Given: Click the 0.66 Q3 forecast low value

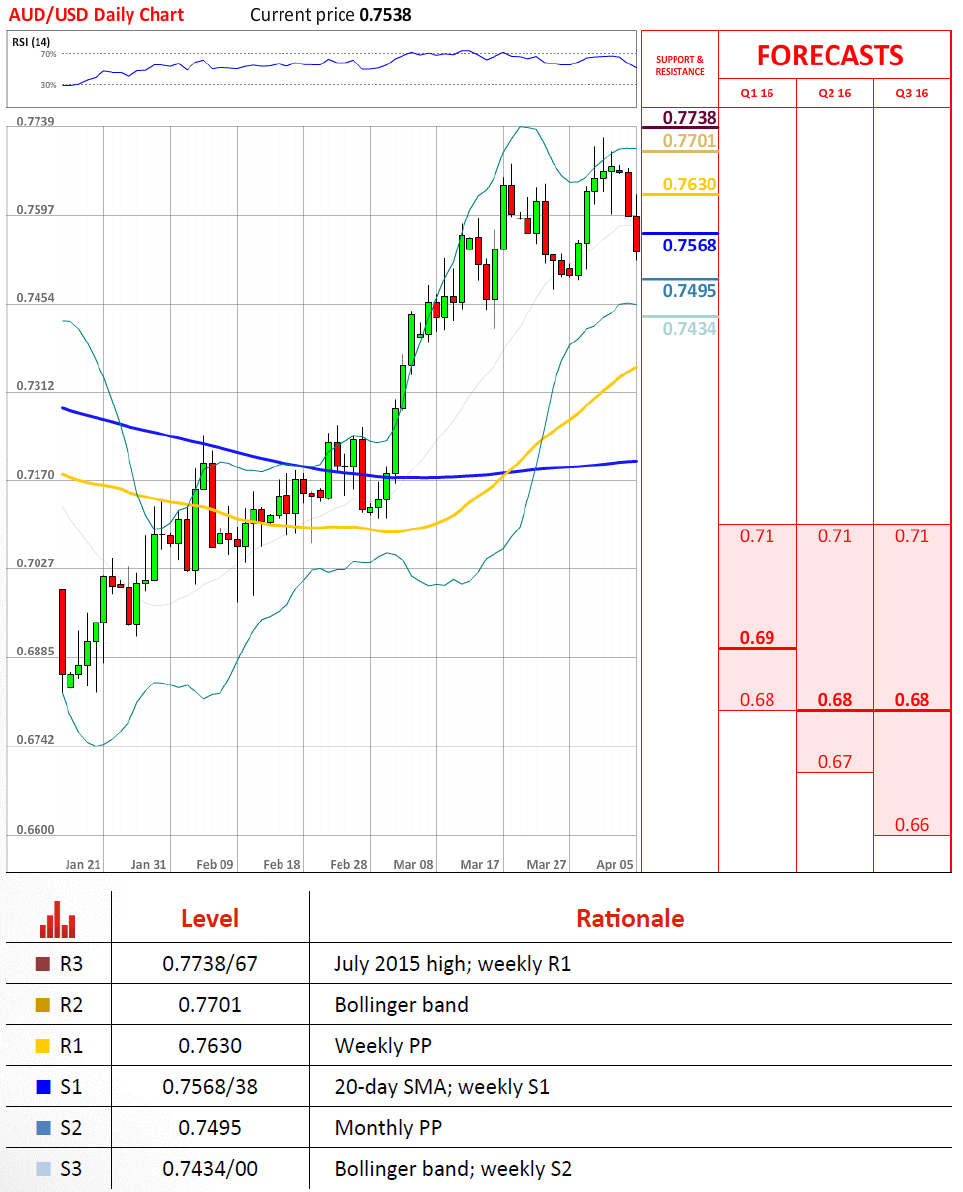Looking at the screenshot, I should click(x=911, y=825).
